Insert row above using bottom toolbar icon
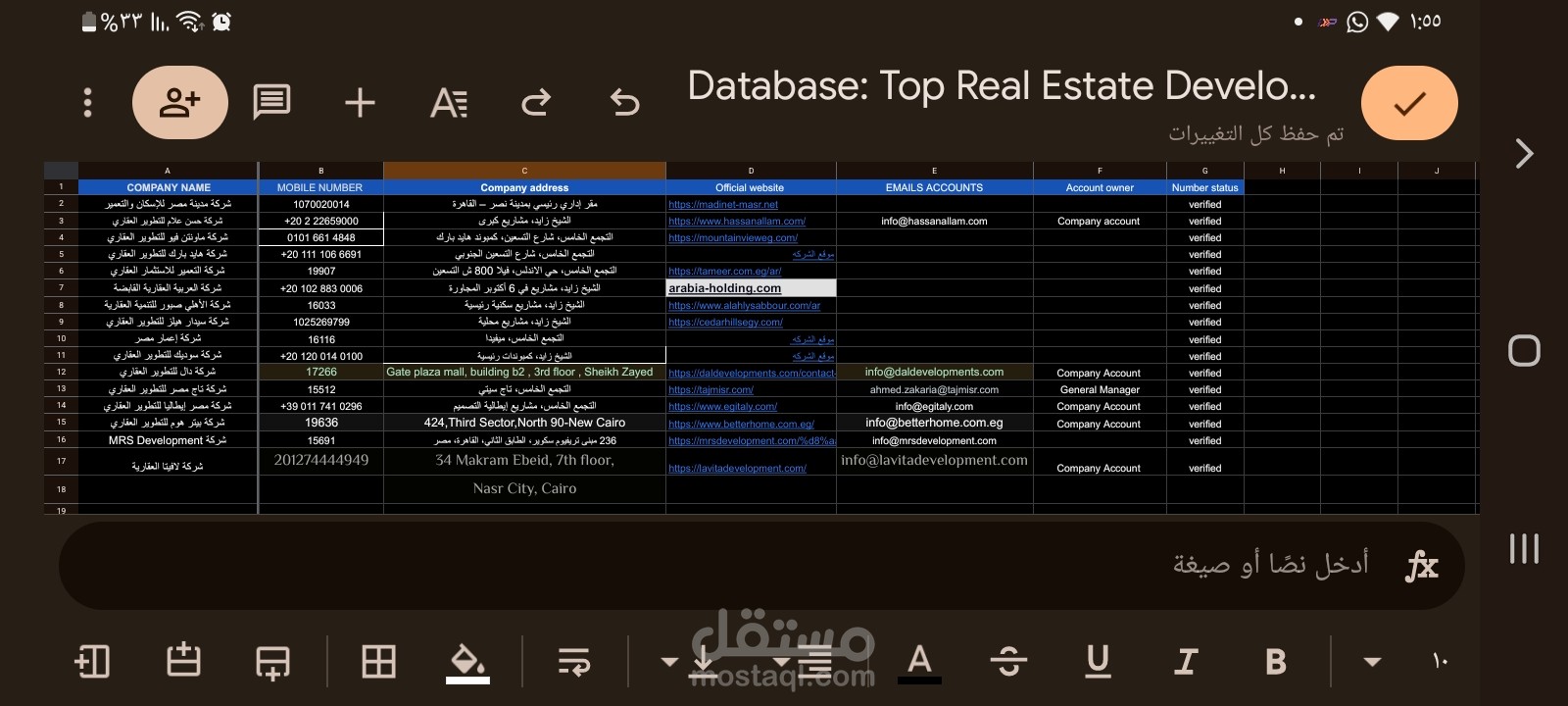 (x=183, y=661)
